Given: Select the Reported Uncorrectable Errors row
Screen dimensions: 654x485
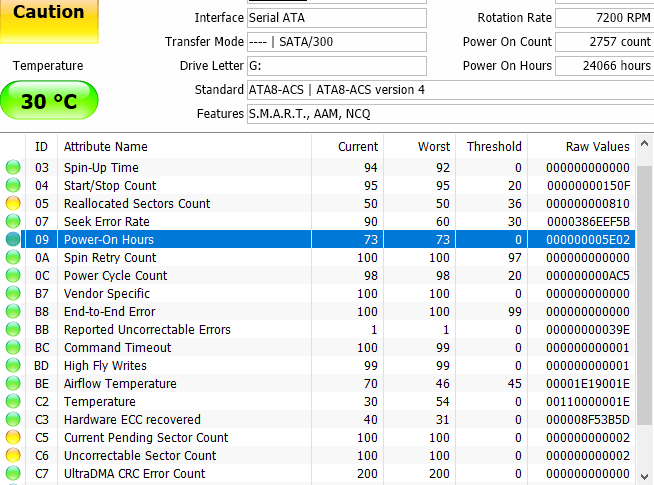Looking at the screenshot, I should tap(147, 330).
